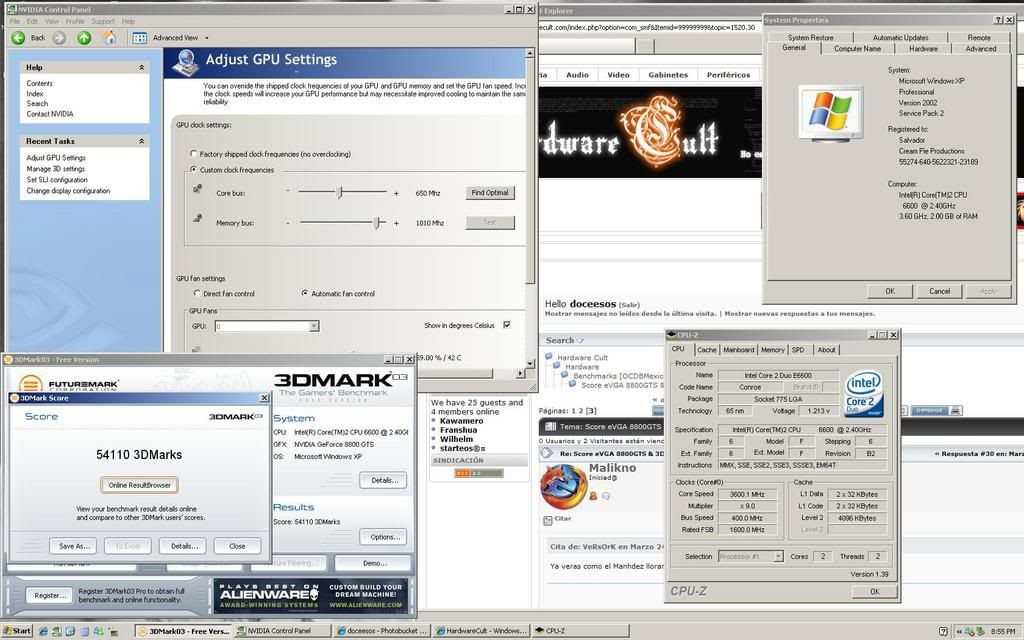The width and height of the screenshot is (1024, 640).
Task: Open the GPU fans dropdown list
Action: [314, 326]
